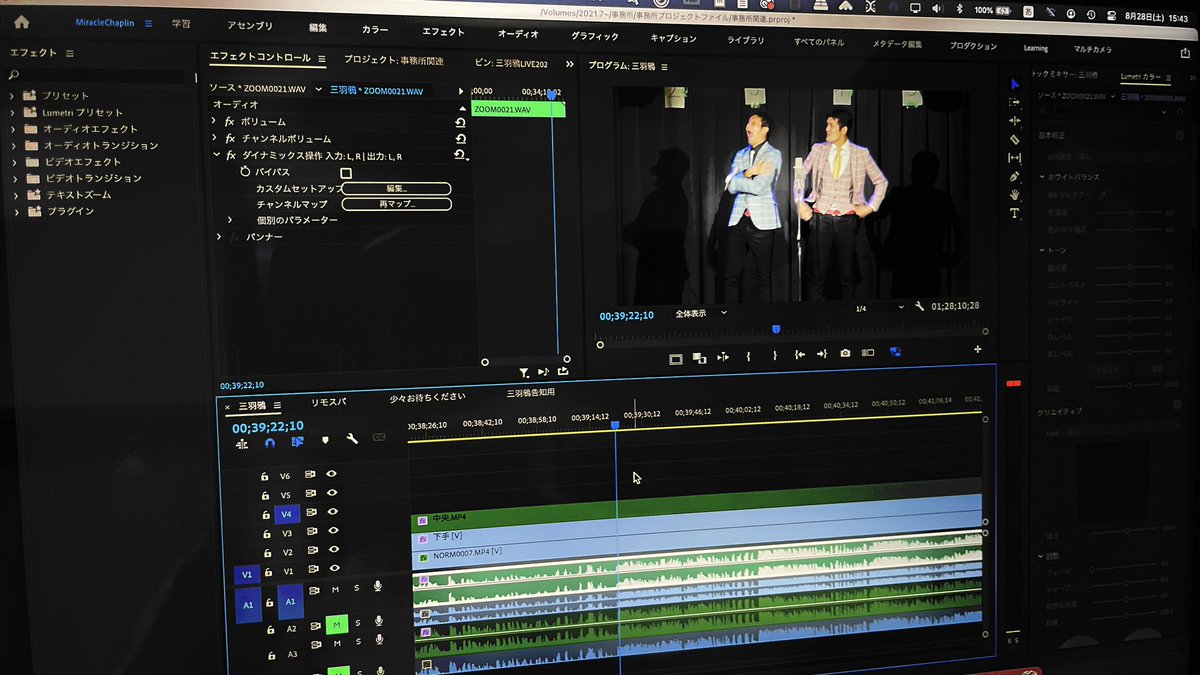Screen dimensions: 1200x675
Task: Select the Type tool
Action: [x=1015, y=213]
